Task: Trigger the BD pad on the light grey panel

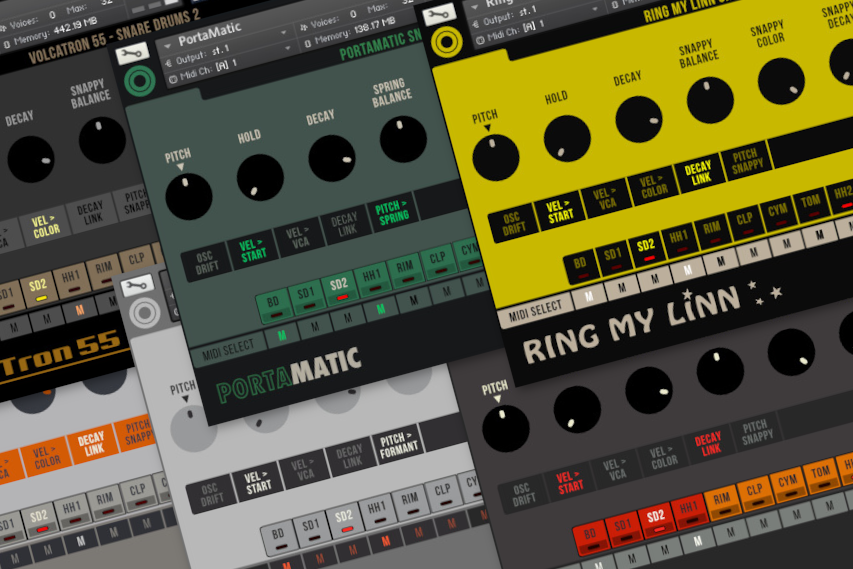Action: (279, 537)
